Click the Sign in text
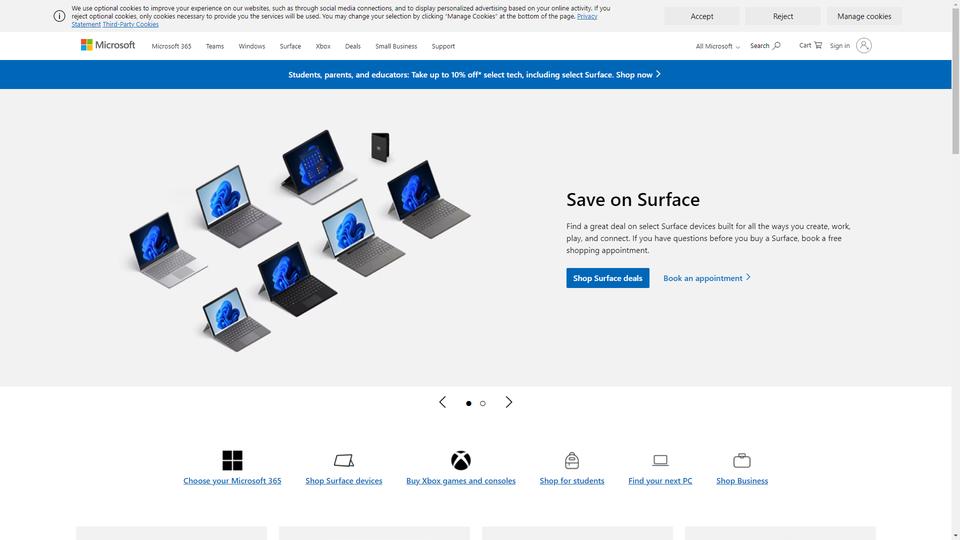Viewport: 960px width, 540px height. (839, 46)
